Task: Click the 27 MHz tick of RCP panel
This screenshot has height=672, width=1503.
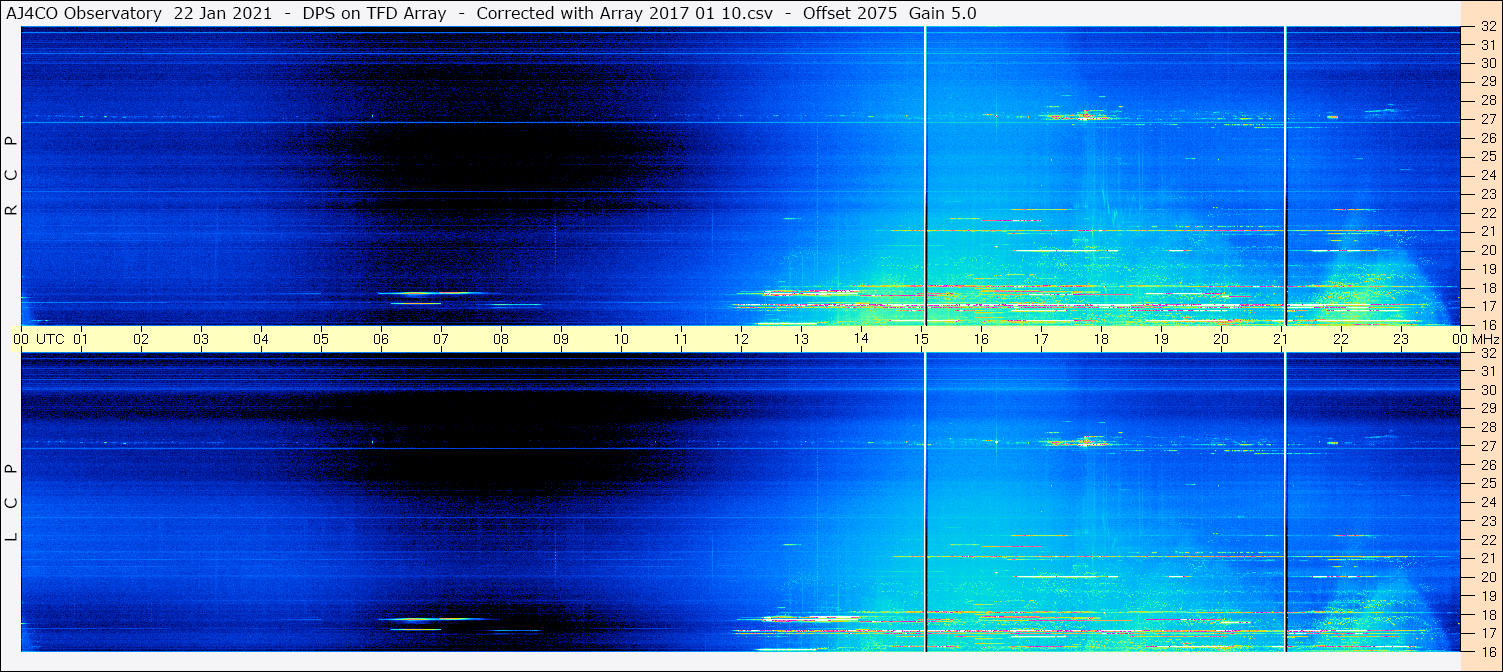Action: pyautogui.click(x=1487, y=119)
